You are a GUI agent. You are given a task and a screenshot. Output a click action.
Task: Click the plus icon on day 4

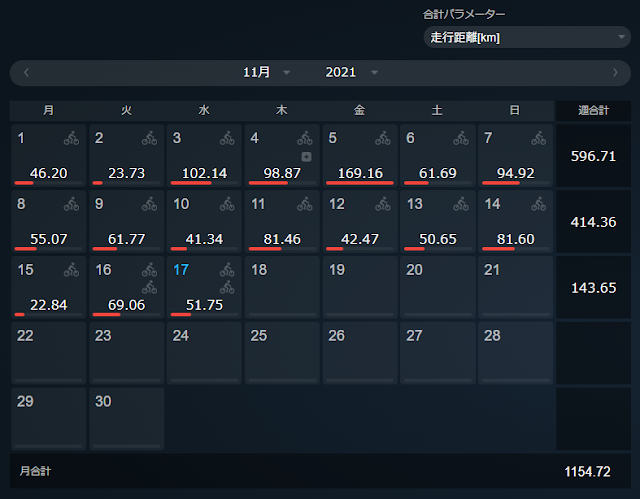click(x=307, y=157)
